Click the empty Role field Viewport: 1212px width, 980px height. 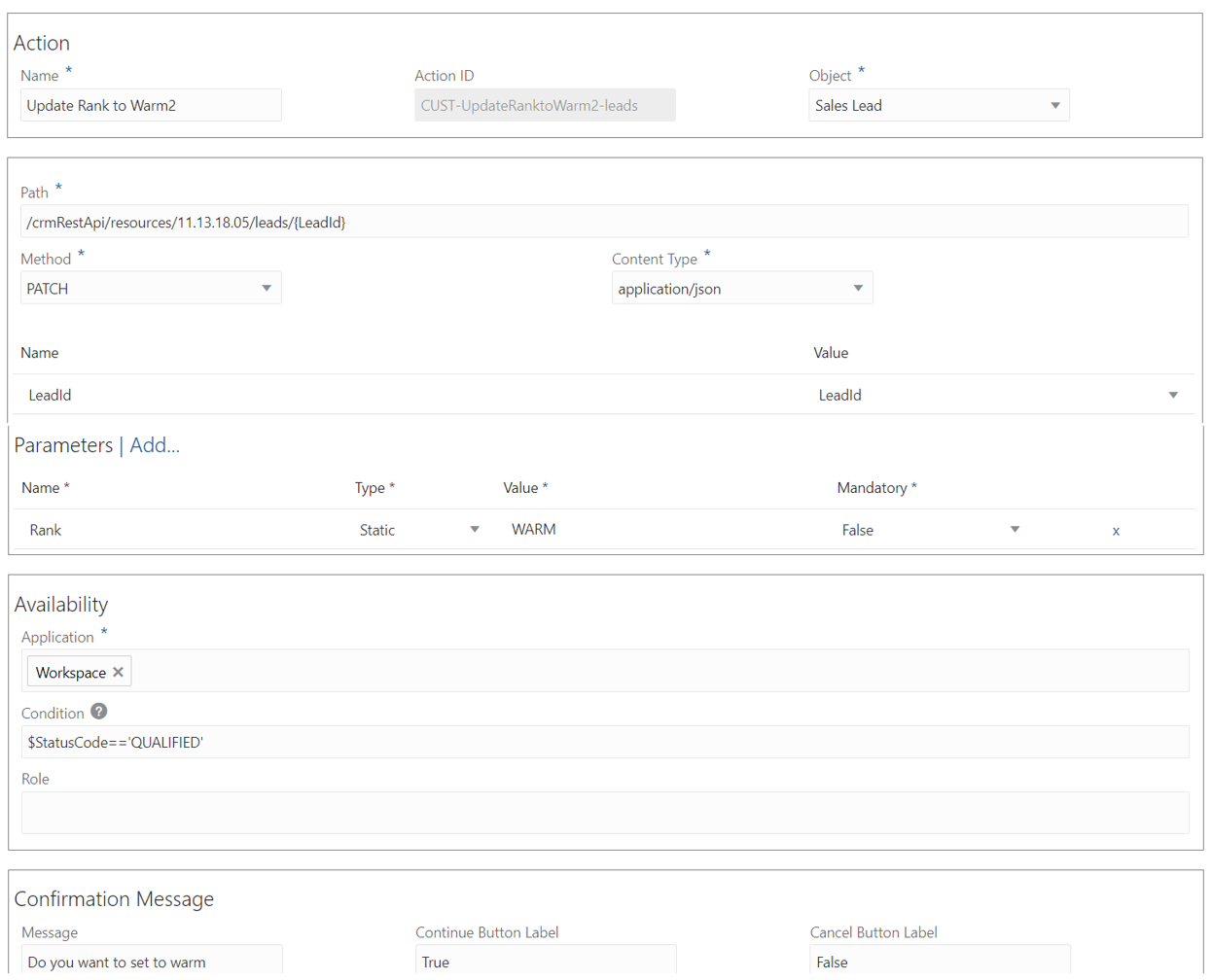(605, 813)
